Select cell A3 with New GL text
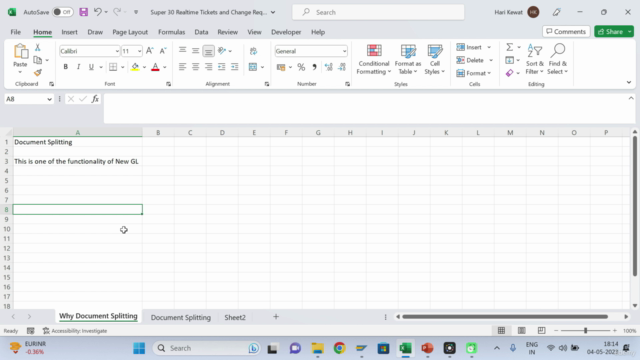 pyautogui.click(x=78, y=161)
